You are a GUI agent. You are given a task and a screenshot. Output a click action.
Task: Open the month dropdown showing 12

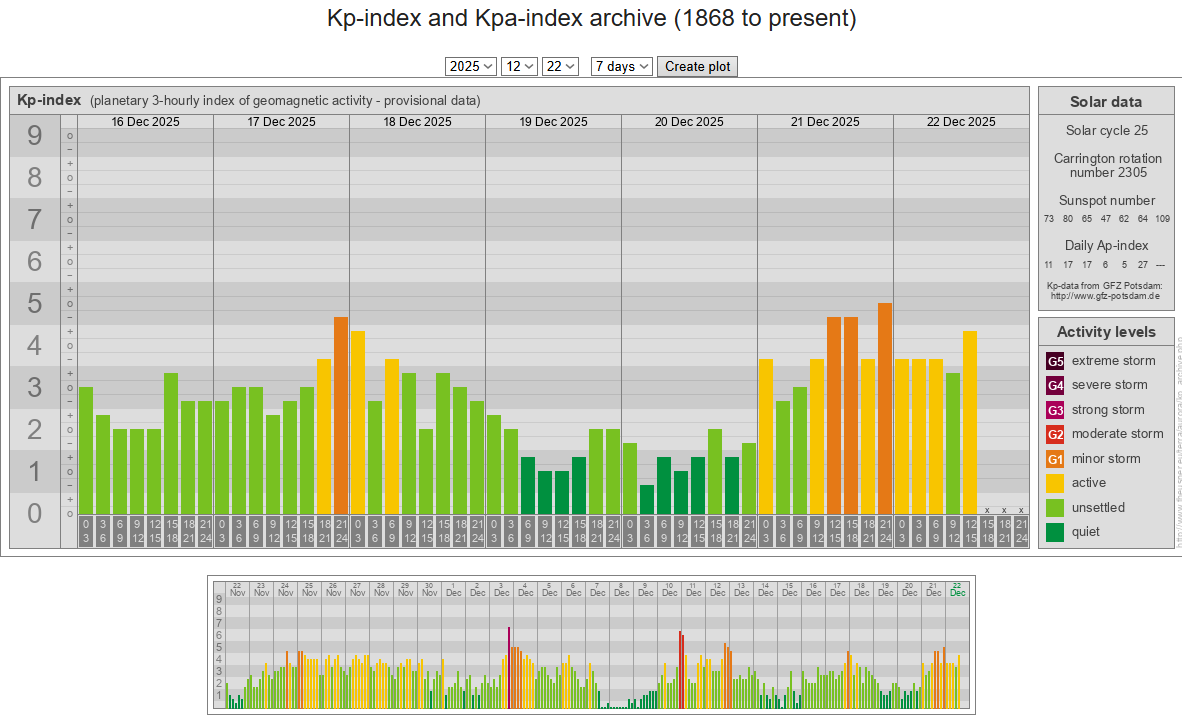(519, 66)
